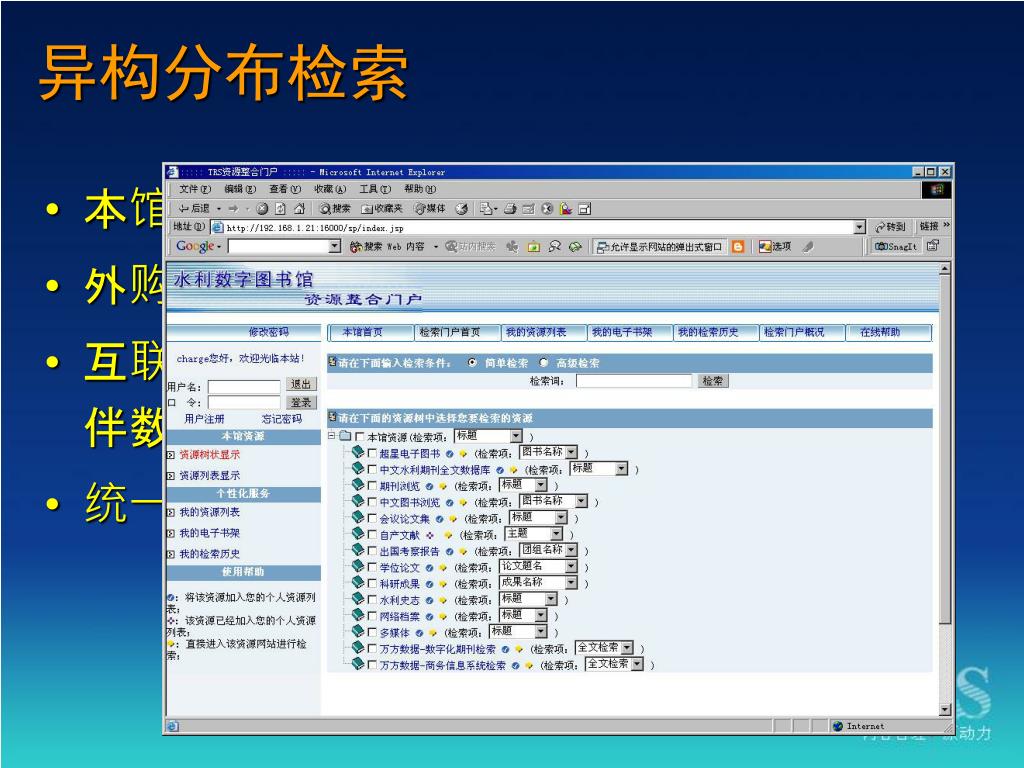Open 团组名称 dropdown for 出国考察报告

pos(549,550)
